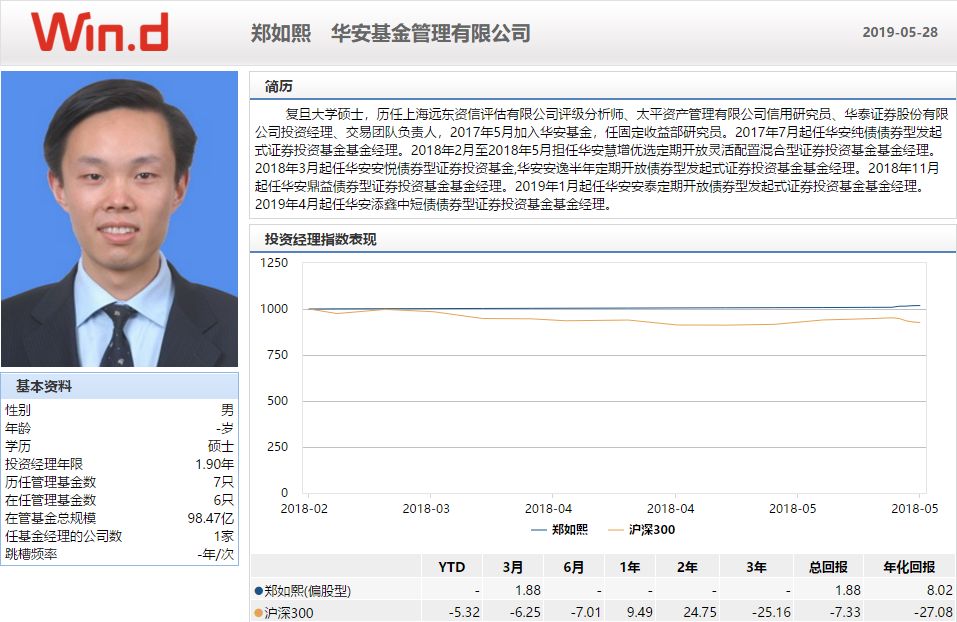Click the -7.01 six-month value
Viewport: 957px width, 622px height.
point(586,612)
